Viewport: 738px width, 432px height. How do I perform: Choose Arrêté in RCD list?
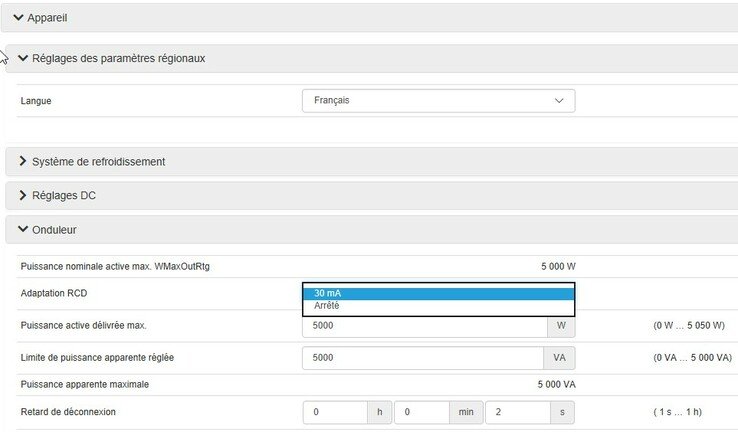[438, 306]
